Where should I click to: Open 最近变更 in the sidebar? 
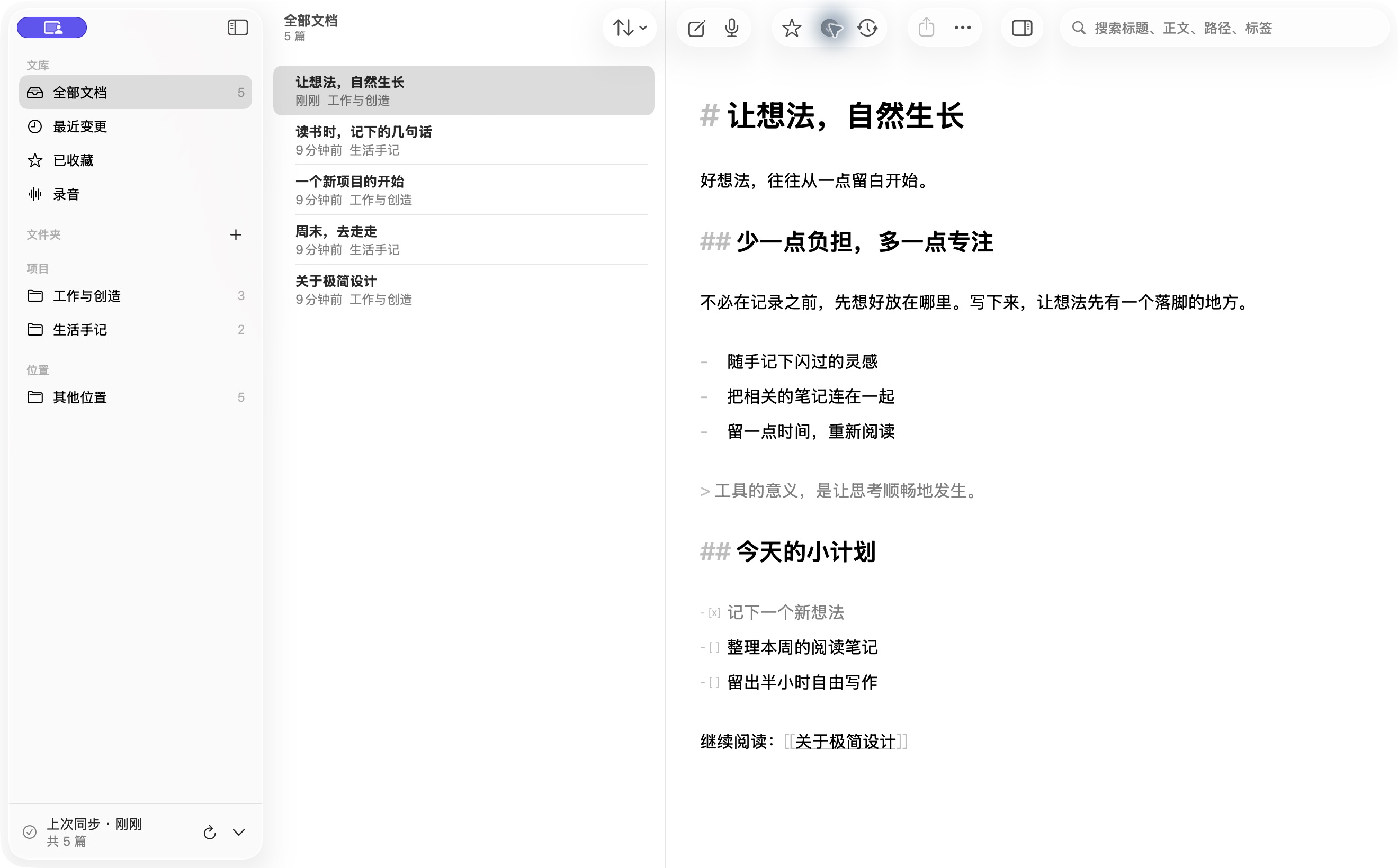pos(136,126)
